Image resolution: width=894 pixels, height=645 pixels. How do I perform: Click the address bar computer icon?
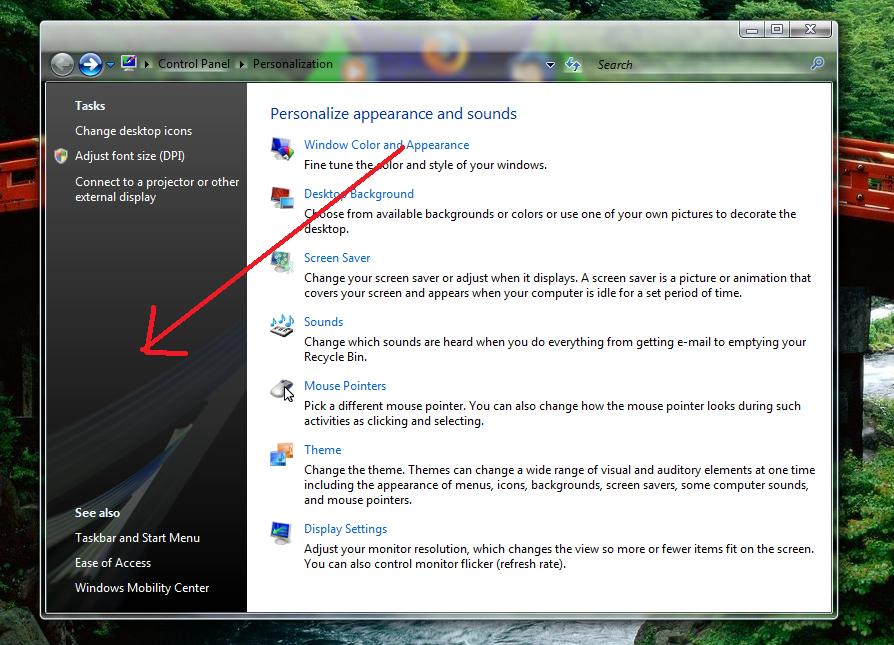click(x=129, y=63)
